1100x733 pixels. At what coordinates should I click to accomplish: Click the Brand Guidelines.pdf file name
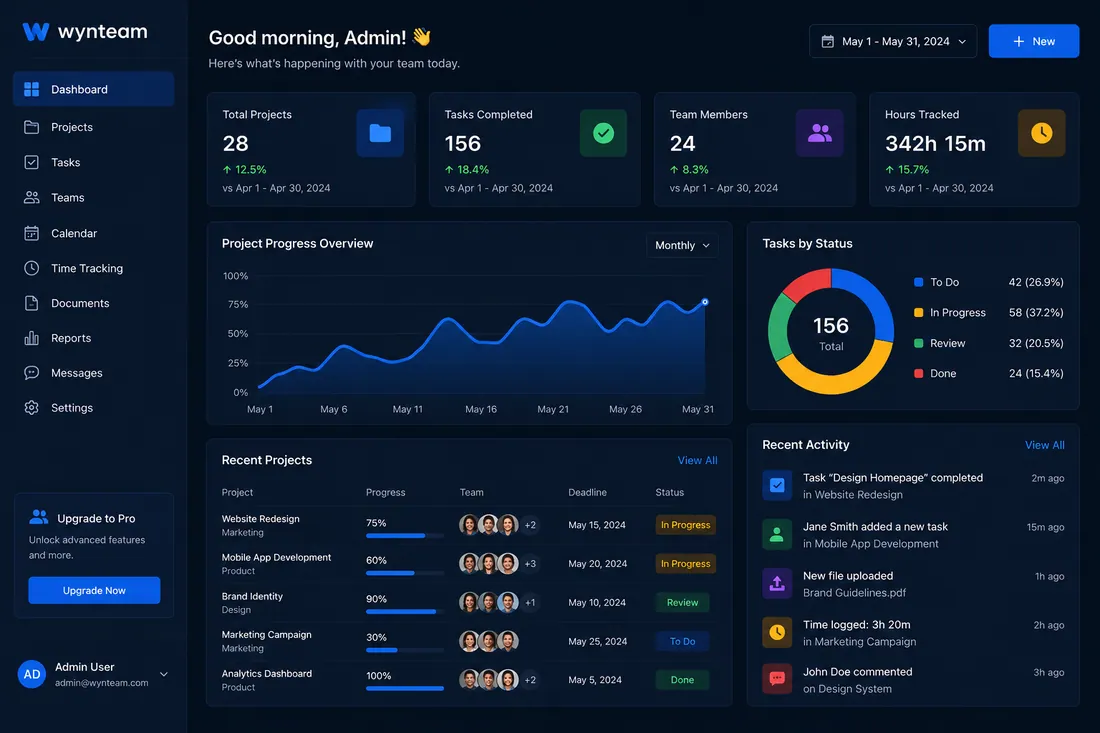tap(854, 593)
